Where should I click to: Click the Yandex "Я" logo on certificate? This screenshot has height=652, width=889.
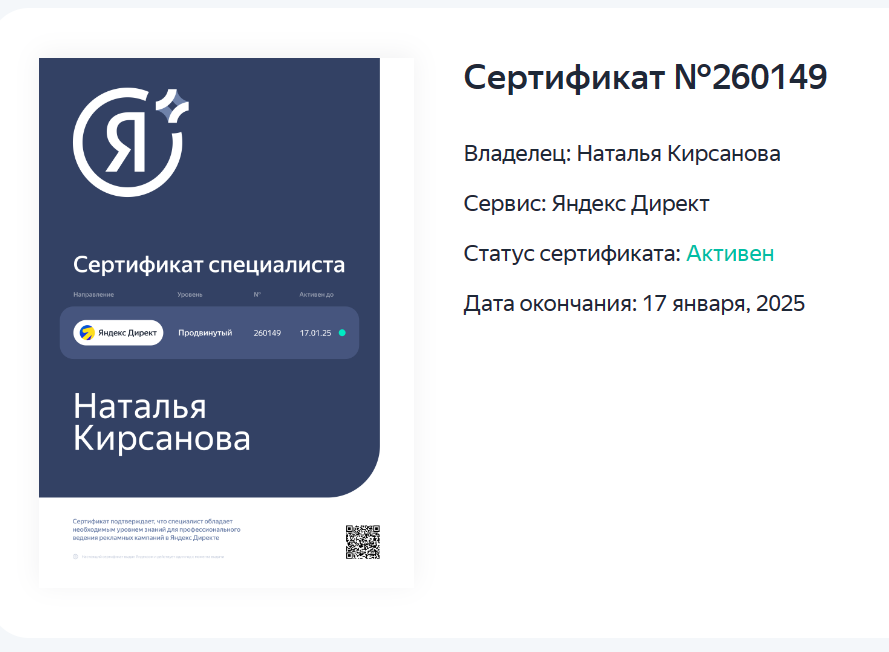pos(127,142)
